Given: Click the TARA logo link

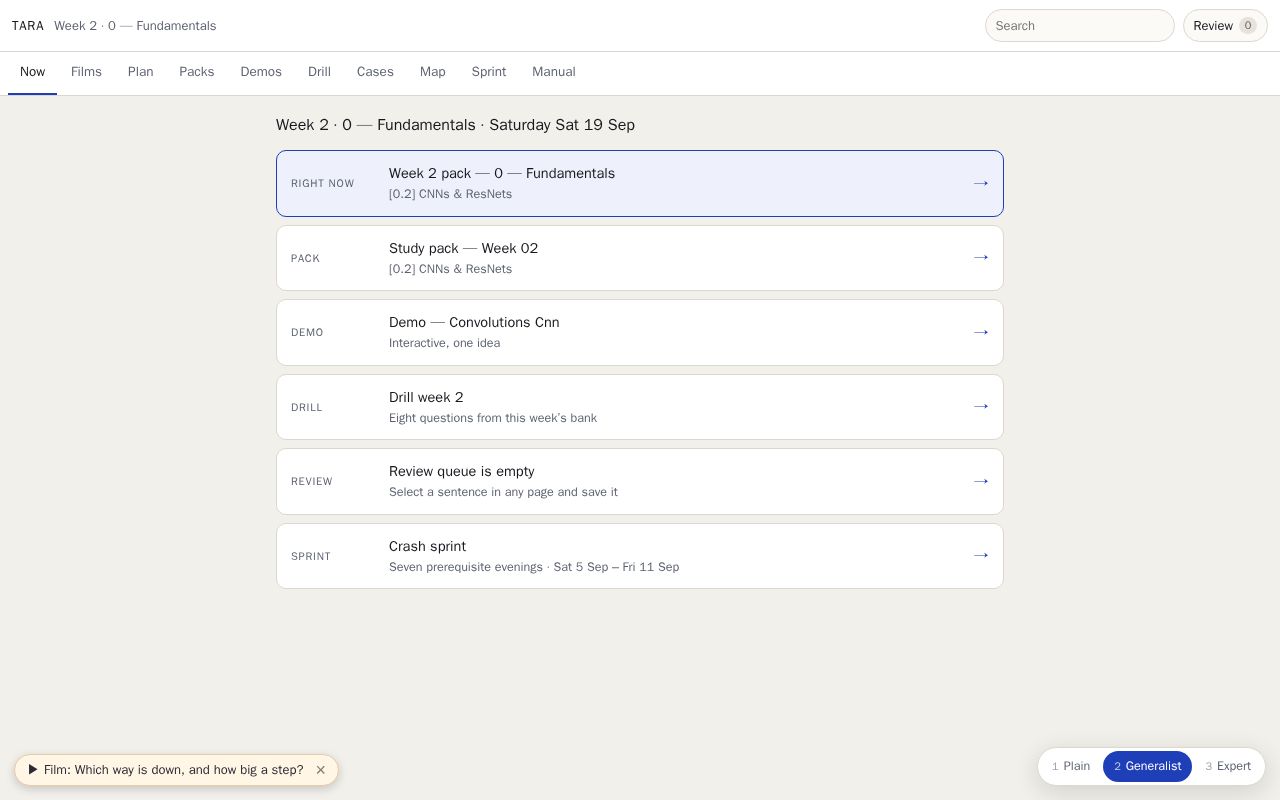Looking at the screenshot, I should 28,26.
